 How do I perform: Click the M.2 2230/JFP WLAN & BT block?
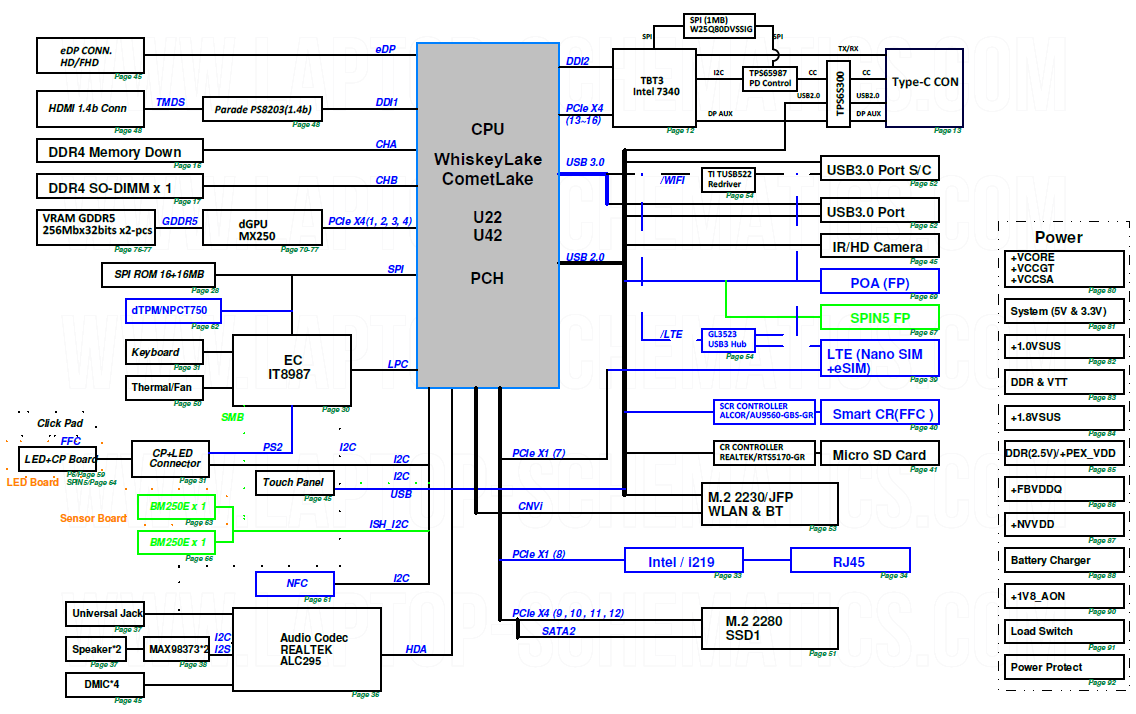(769, 504)
